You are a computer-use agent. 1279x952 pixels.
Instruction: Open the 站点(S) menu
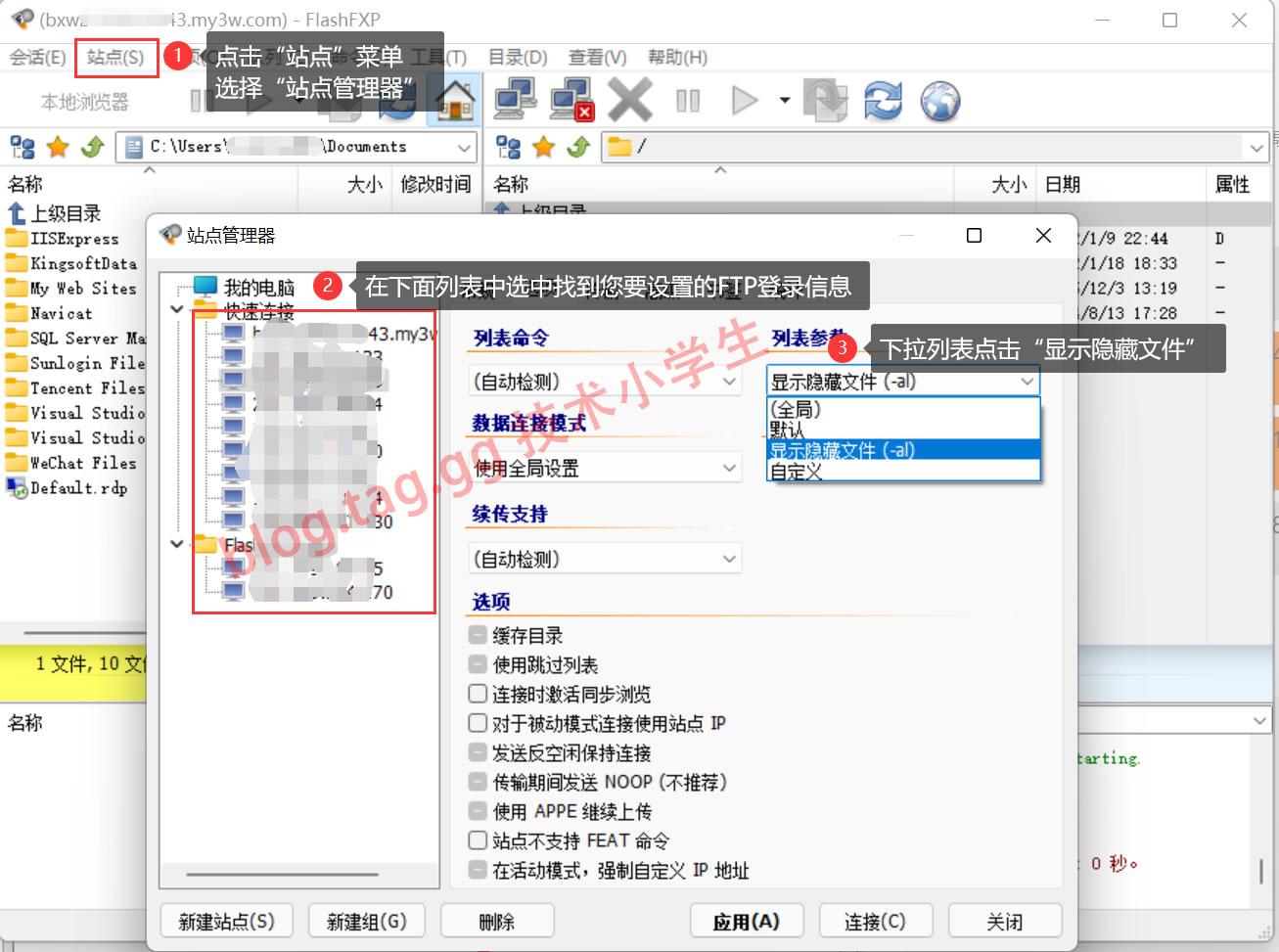115,58
